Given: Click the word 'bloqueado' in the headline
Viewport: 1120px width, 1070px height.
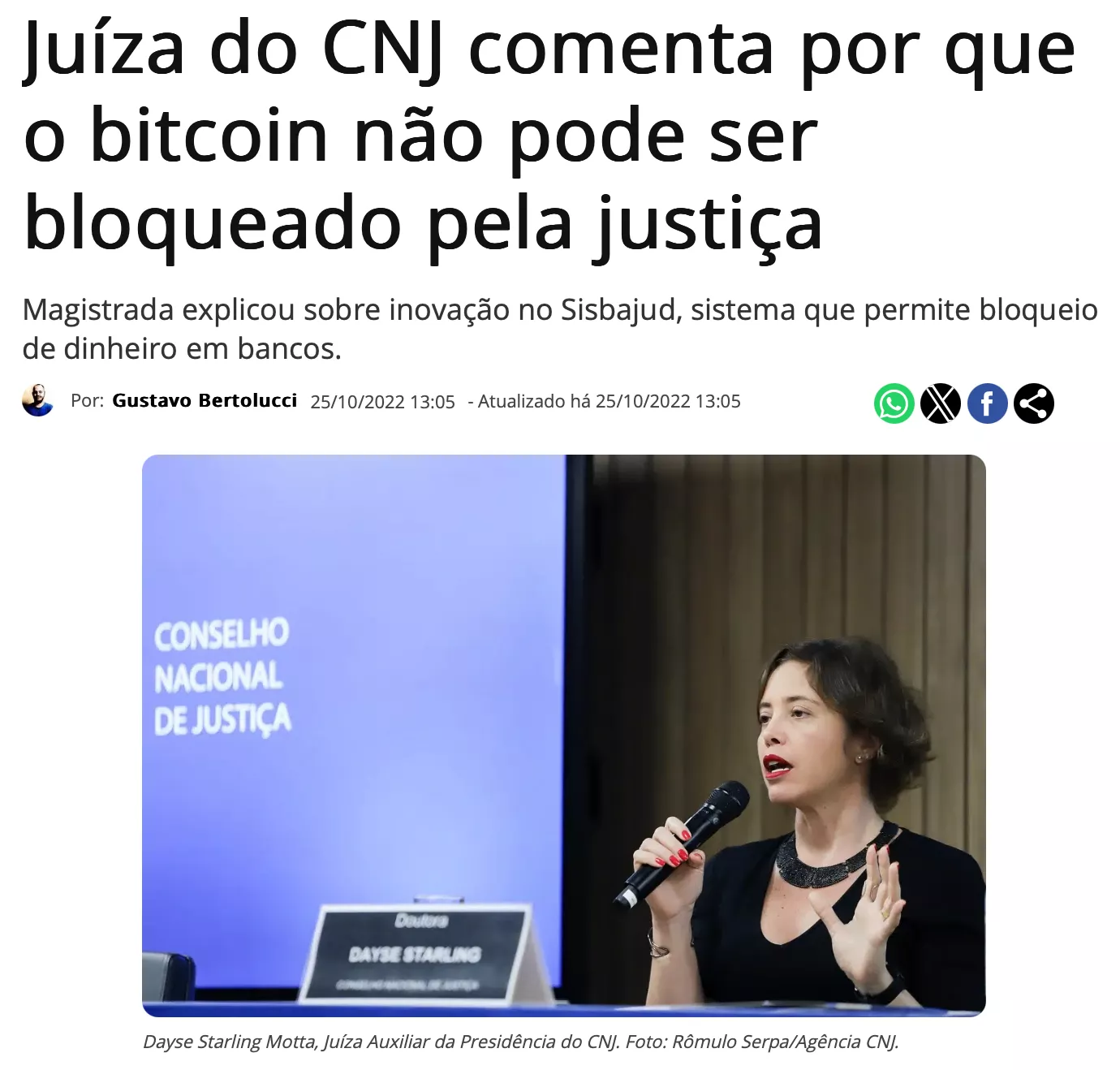Looking at the screenshot, I should 213,223.
